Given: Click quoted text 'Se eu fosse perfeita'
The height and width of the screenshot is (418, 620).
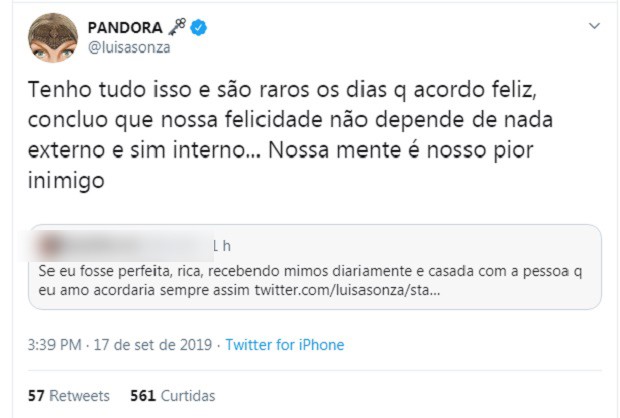Looking at the screenshot, I should 112,272.
